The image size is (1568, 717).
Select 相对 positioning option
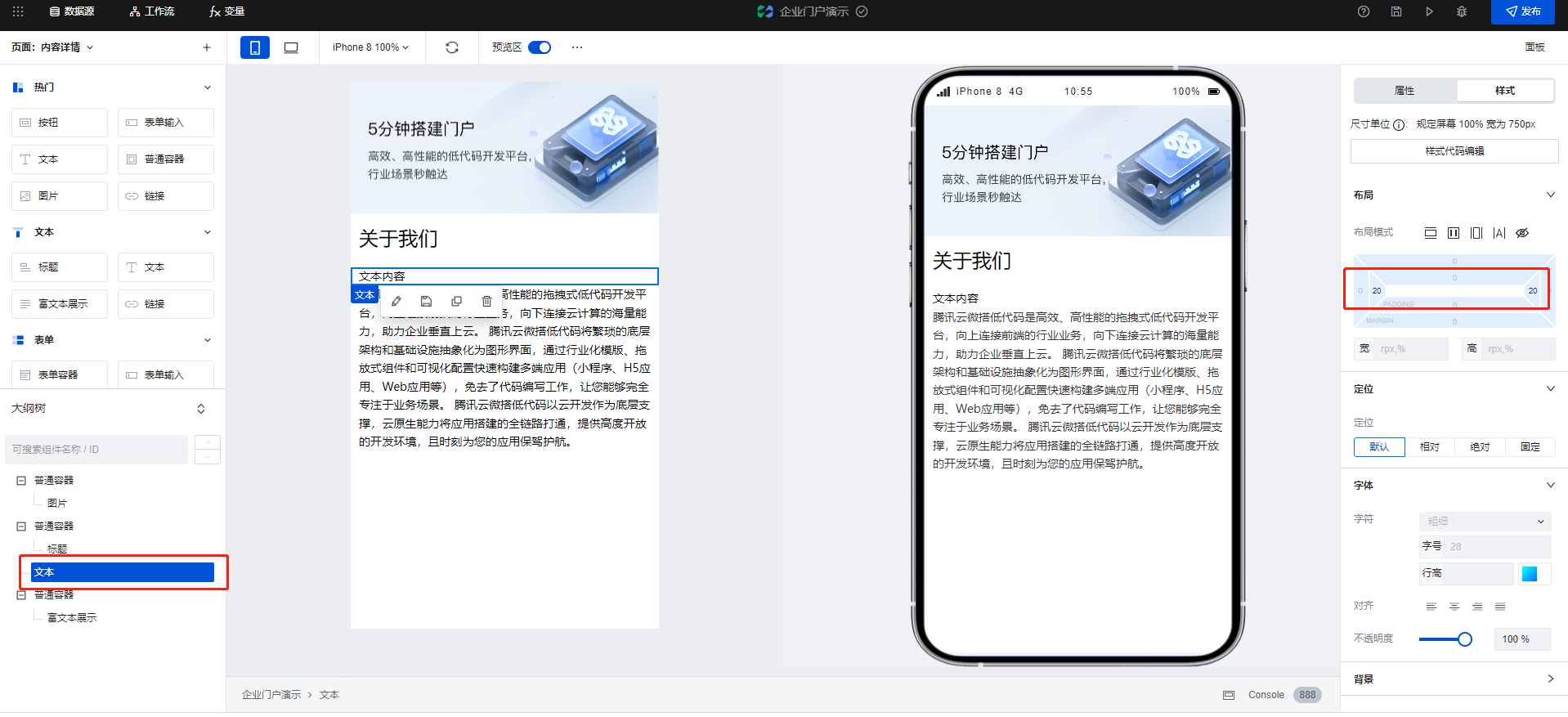[x=1430, y=447]
